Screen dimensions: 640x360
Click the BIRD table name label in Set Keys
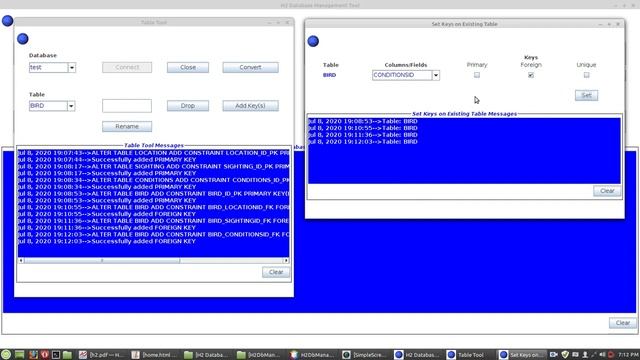[329, 75]
